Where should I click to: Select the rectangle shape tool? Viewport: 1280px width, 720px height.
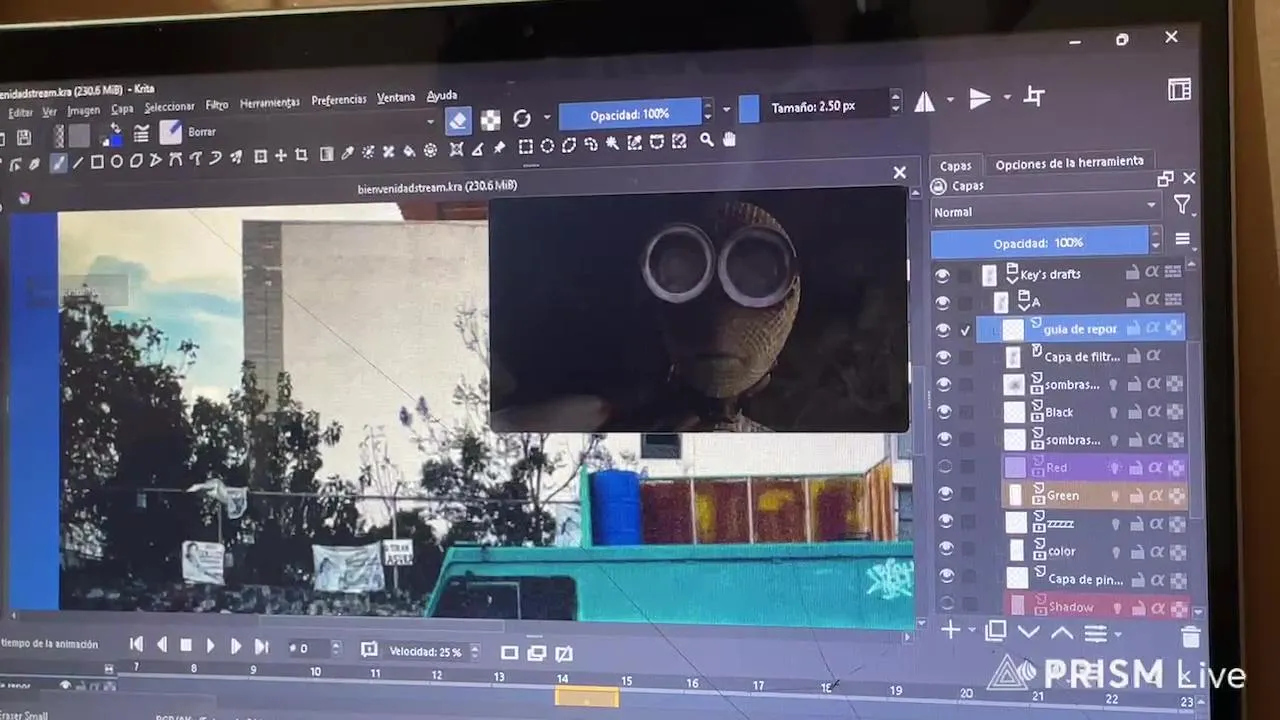97,161
